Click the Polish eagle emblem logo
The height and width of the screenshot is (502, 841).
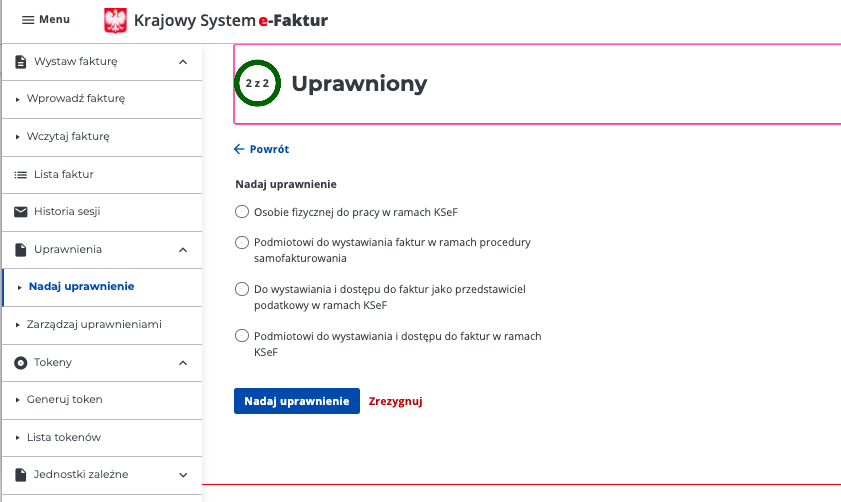click(115, 21)
